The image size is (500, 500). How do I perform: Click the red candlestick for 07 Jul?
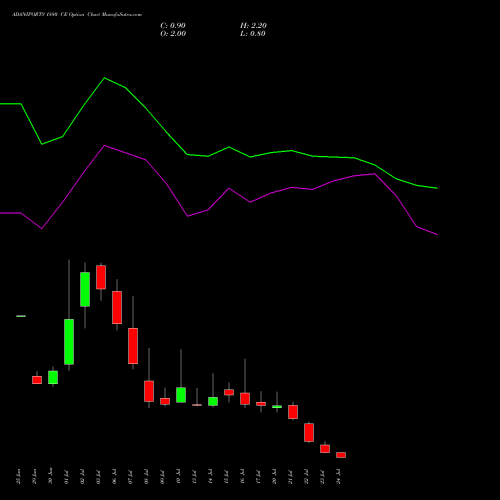click(x=133, y=346)
